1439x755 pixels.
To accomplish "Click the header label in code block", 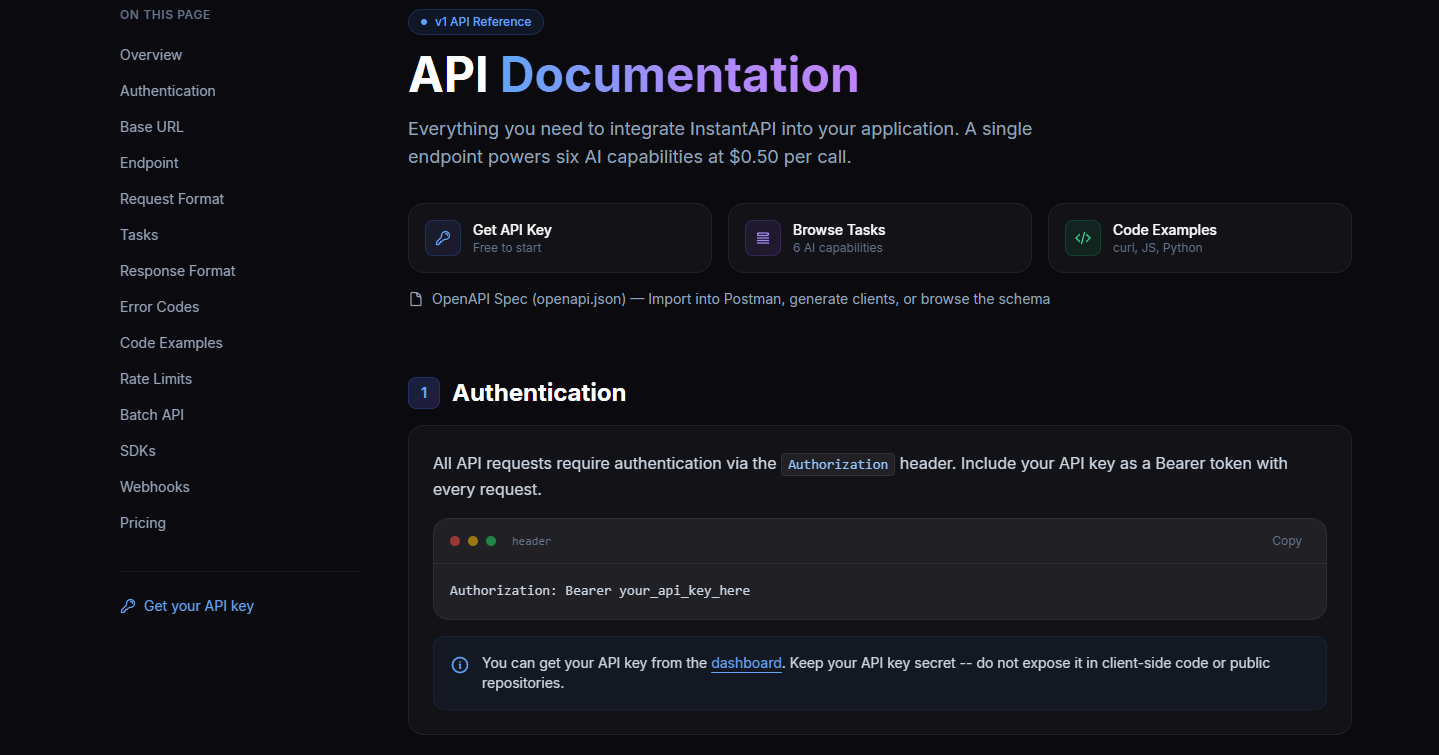I will click(531, 541).
